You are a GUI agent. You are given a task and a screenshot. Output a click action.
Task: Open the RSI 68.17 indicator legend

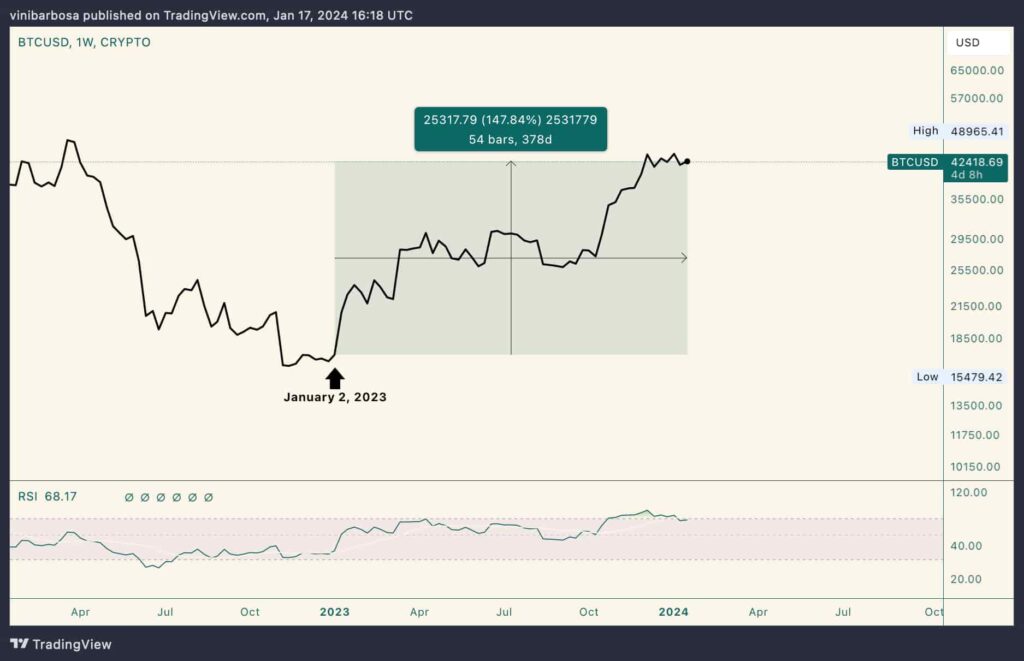click(47, 497)
